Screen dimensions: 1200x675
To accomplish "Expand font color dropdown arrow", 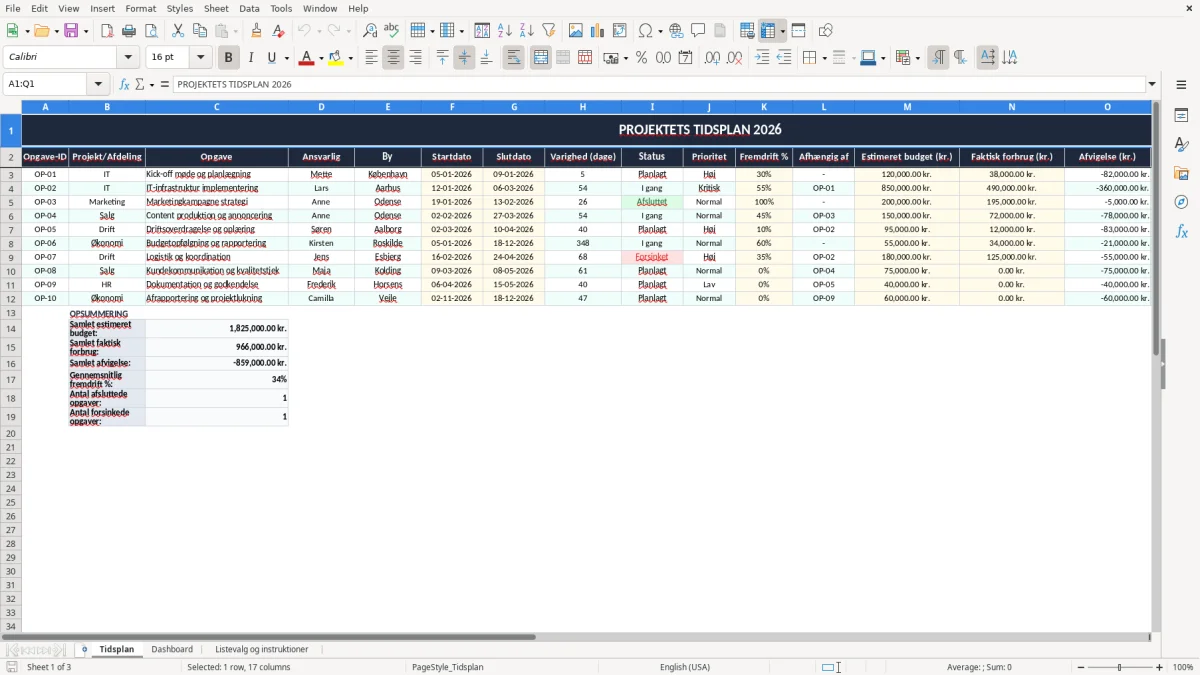I will point(321,58).
